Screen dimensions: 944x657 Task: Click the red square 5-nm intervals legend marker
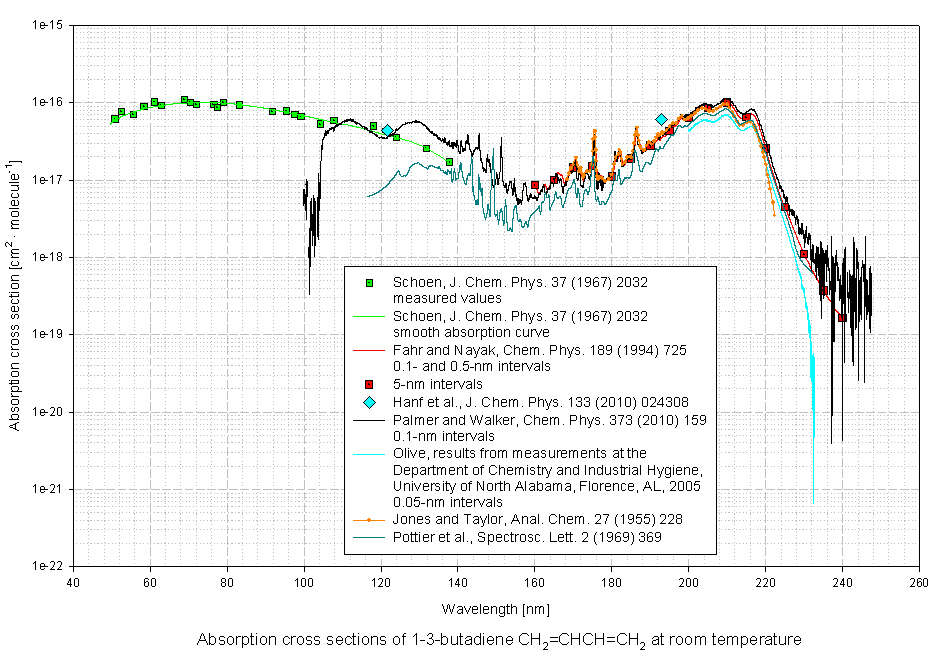[369, 384]
